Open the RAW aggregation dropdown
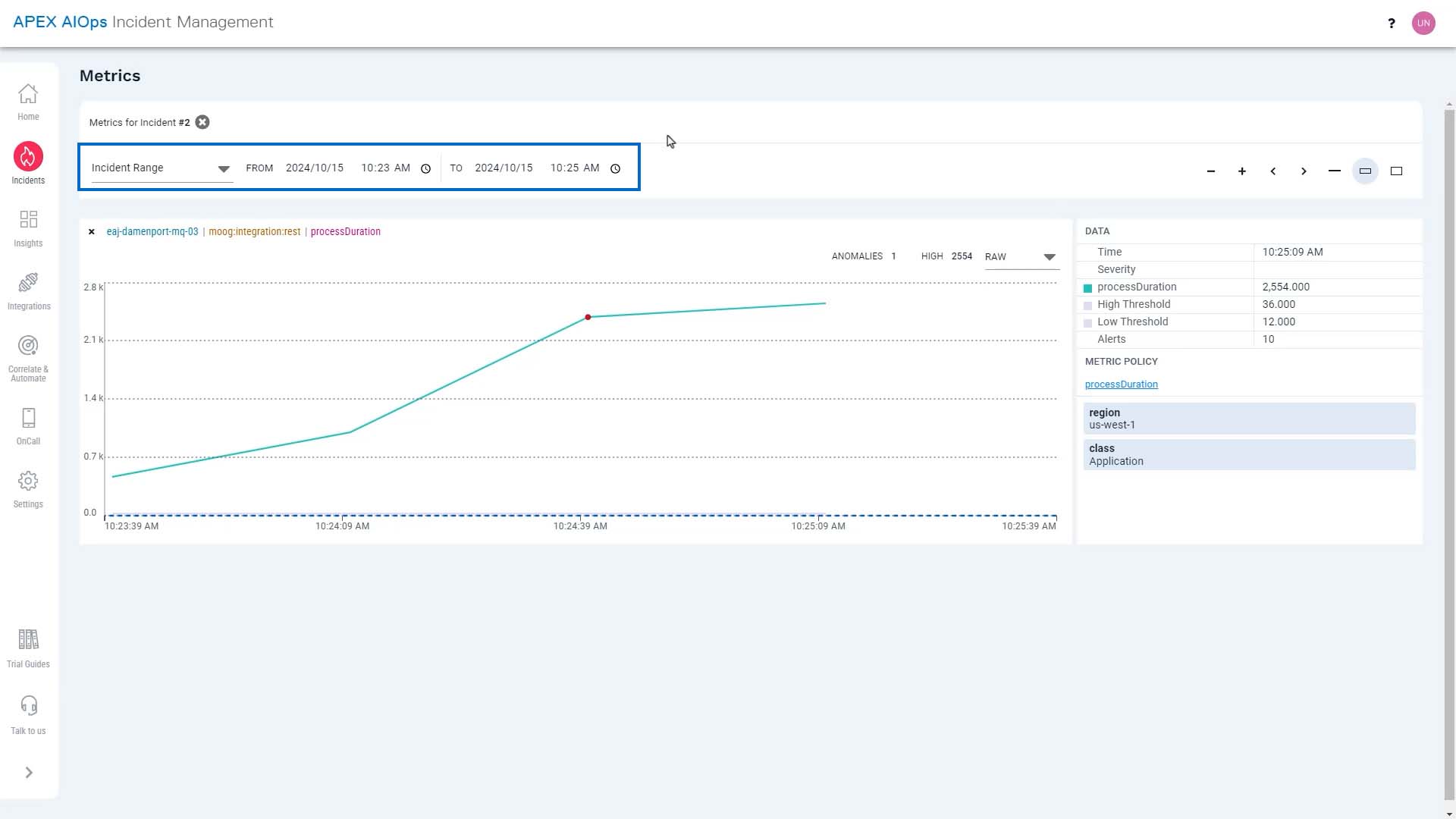 [x=1021, y=257]
